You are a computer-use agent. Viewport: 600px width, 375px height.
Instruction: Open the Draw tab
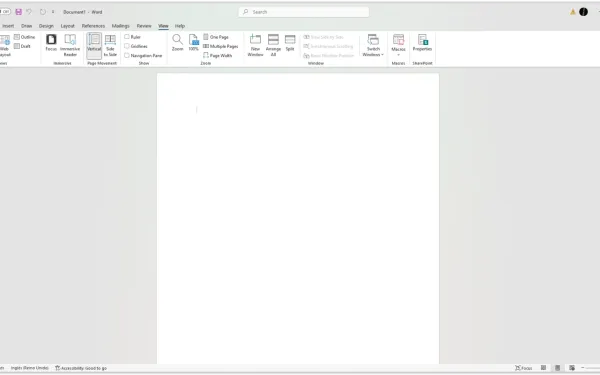pos(26,26)
